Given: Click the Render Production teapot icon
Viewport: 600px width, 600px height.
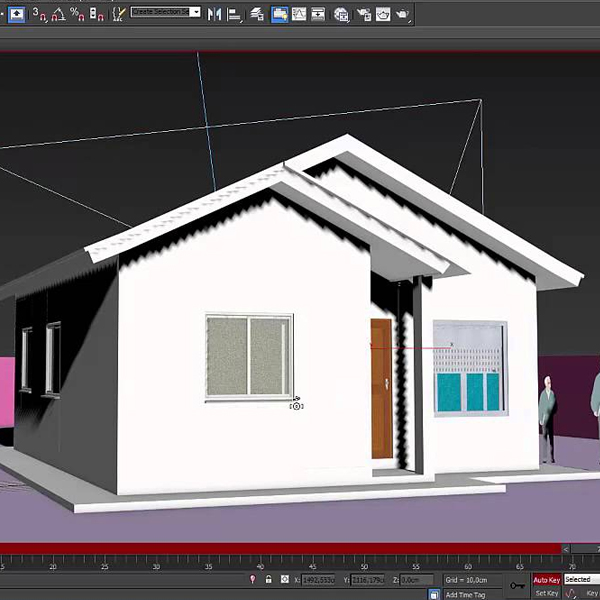Looking at the screenshot, I should [402, 14].
